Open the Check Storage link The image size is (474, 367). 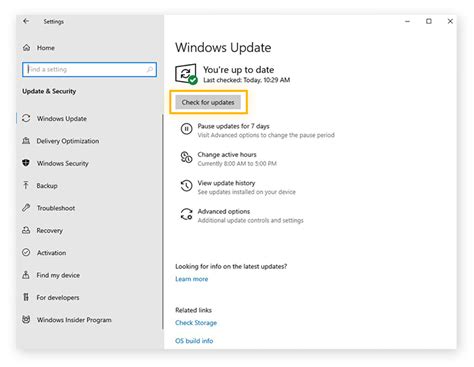(x=196, y=323)
